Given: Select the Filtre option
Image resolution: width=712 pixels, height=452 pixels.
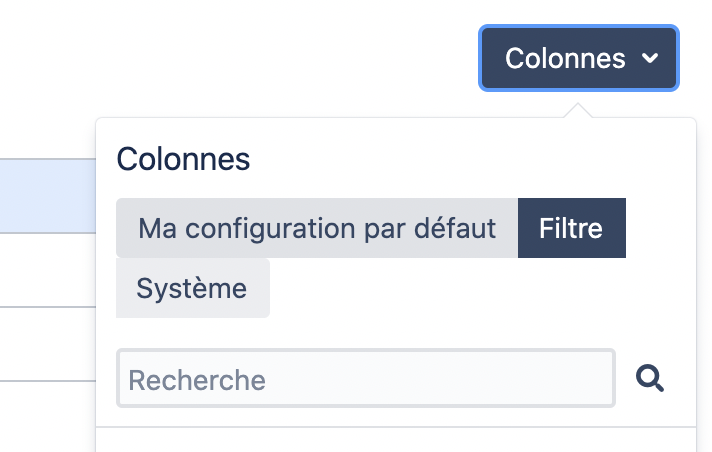Looking at the screenshot, I should pos(571,228).
